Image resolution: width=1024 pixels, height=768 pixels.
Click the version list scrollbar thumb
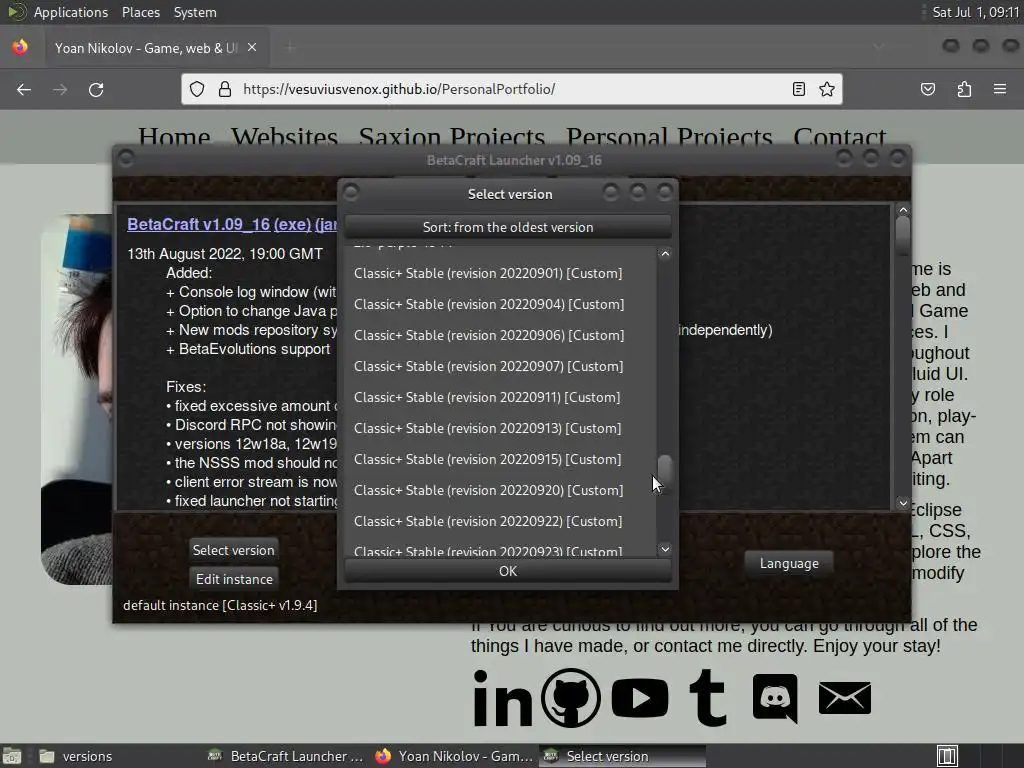click(x=665, y=472)
